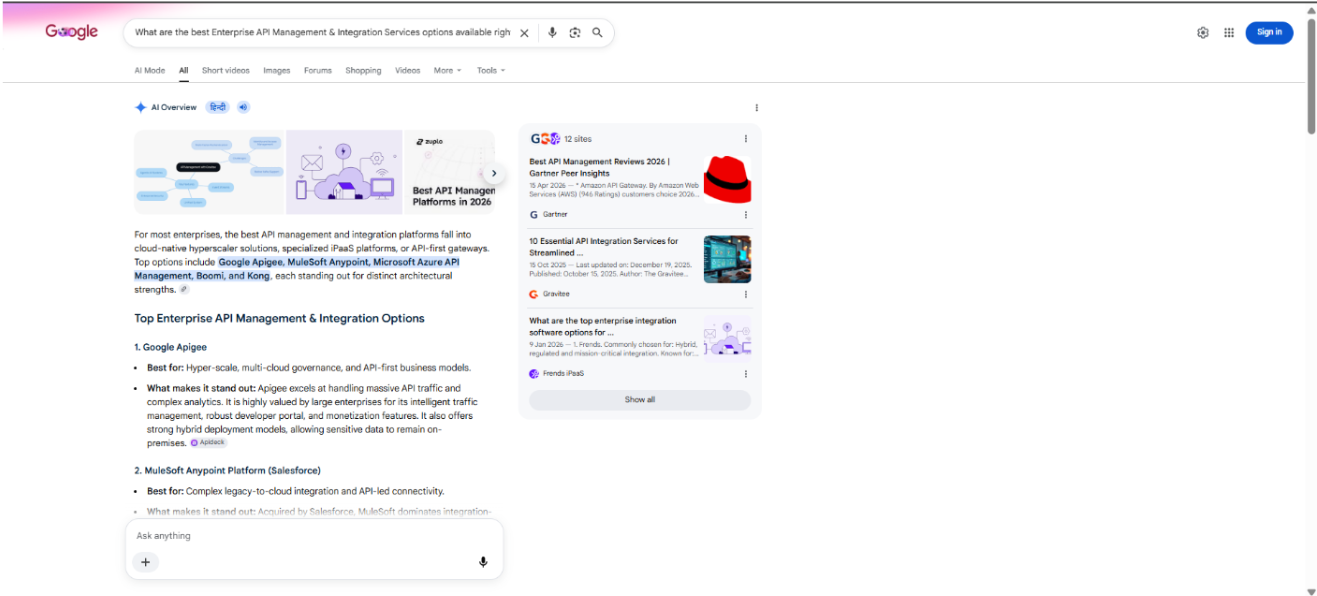Listen to AI Overview via speaker icon
This screenshot has height=596, width=1317.
[243, 107]
